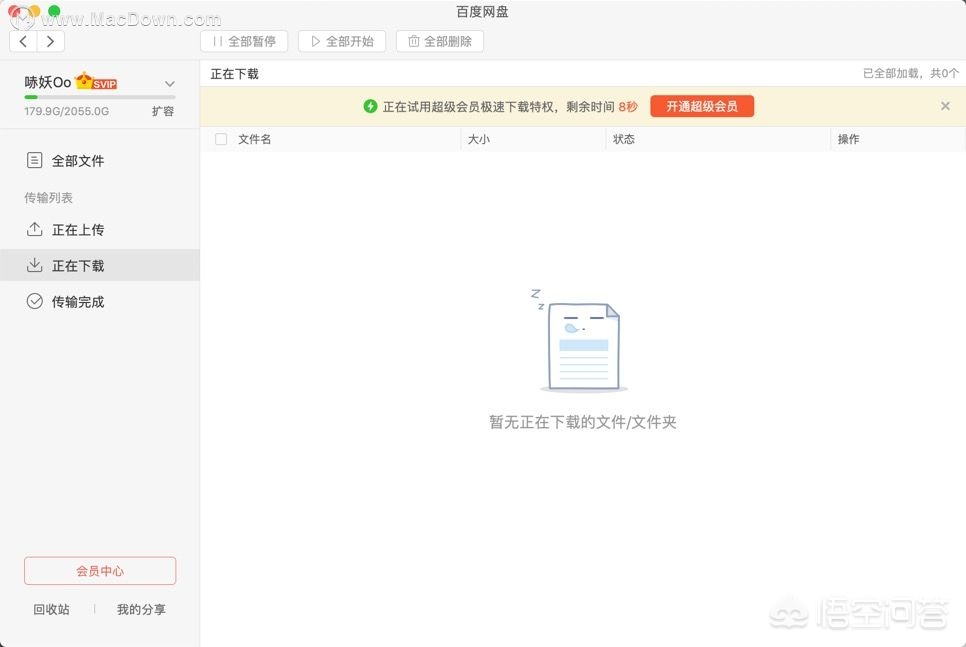Open 传输完成 list

77,302
